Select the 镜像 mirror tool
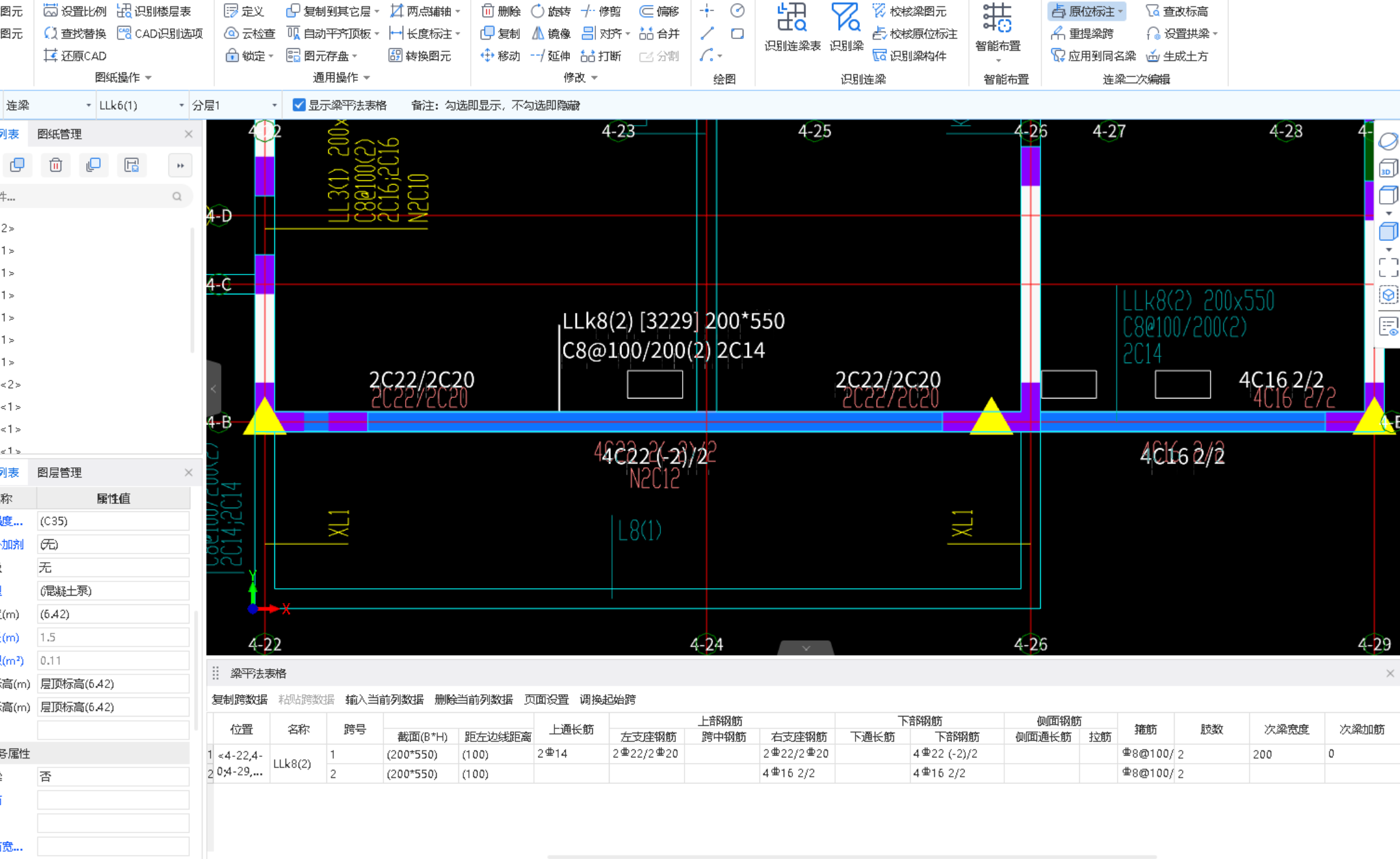Image resolution: width=1400 pixels, height=859 pixels. pos(551,33)
